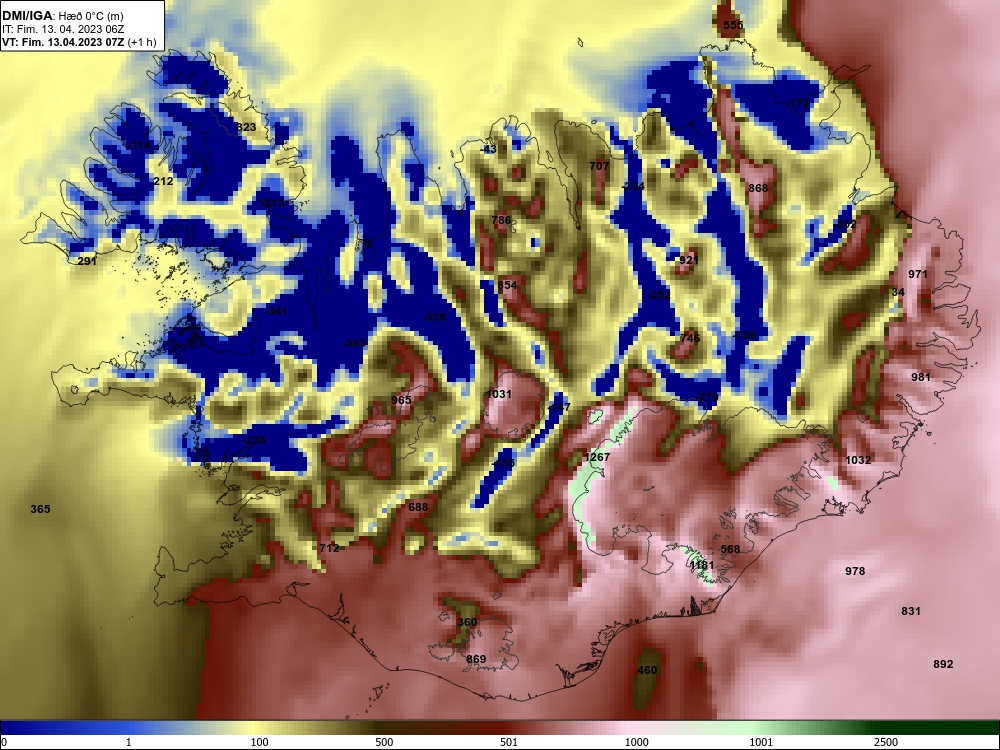Click the map value 1032
1000x750 pixels.
point(858,460)
